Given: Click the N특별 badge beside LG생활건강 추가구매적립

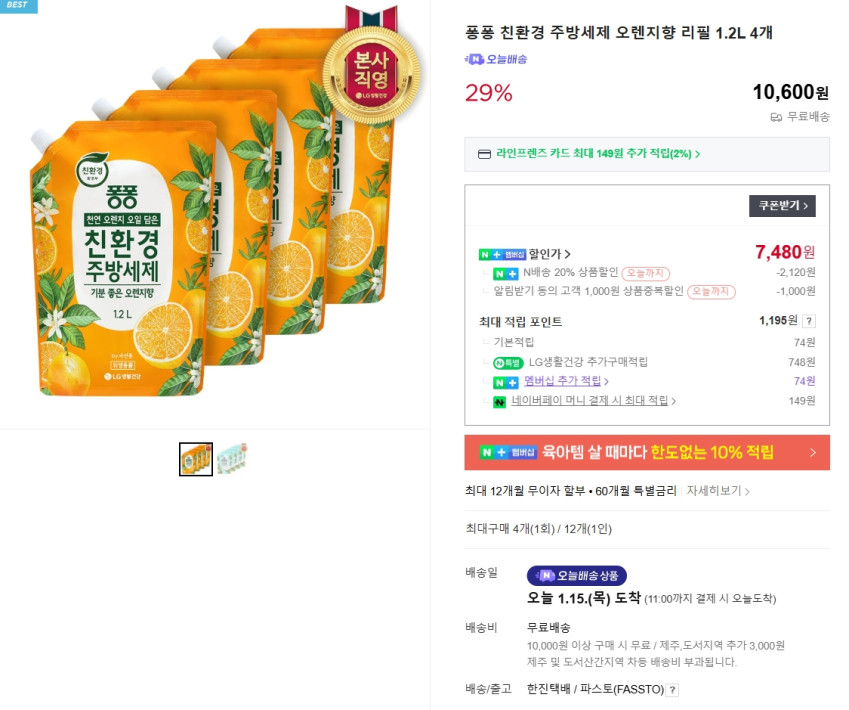Looking at the screenshot, I should tap(508, 362).
